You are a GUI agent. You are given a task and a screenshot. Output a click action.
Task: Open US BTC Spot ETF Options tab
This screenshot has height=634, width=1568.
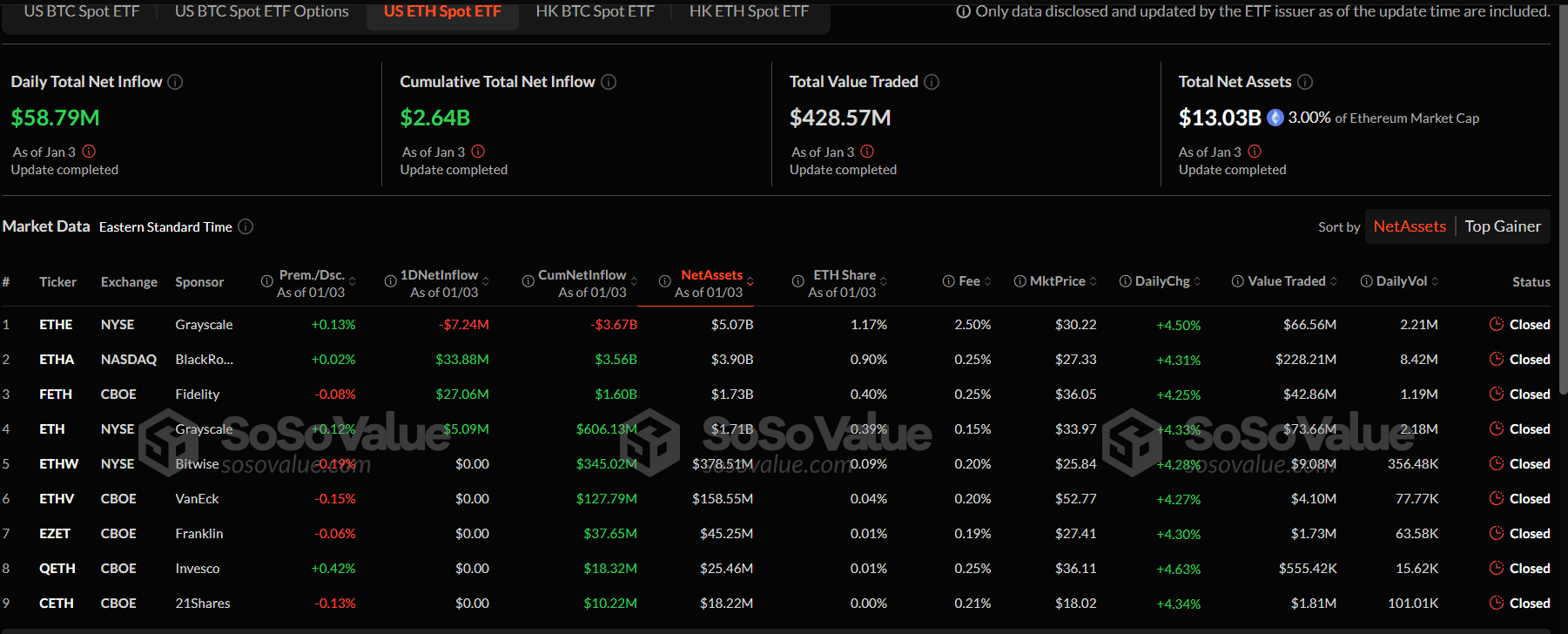[x=262, y=11]
